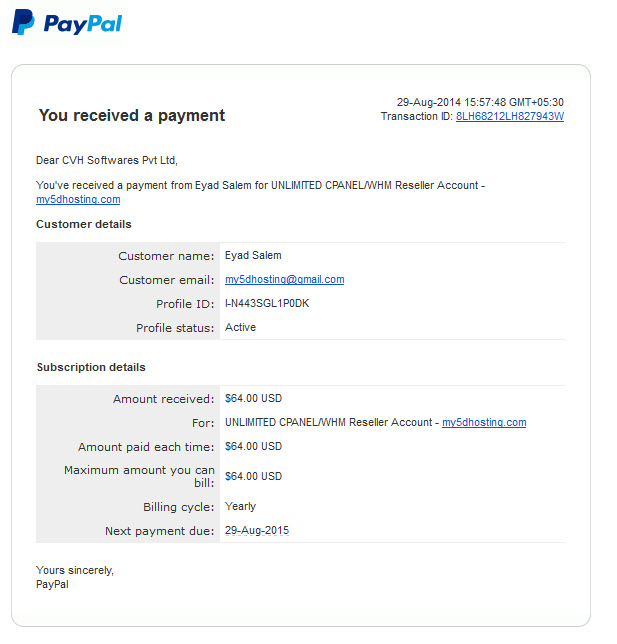Open my5dhosting.com link in subscription details
This screenshot has height=644, width=617.
[484, 423]
